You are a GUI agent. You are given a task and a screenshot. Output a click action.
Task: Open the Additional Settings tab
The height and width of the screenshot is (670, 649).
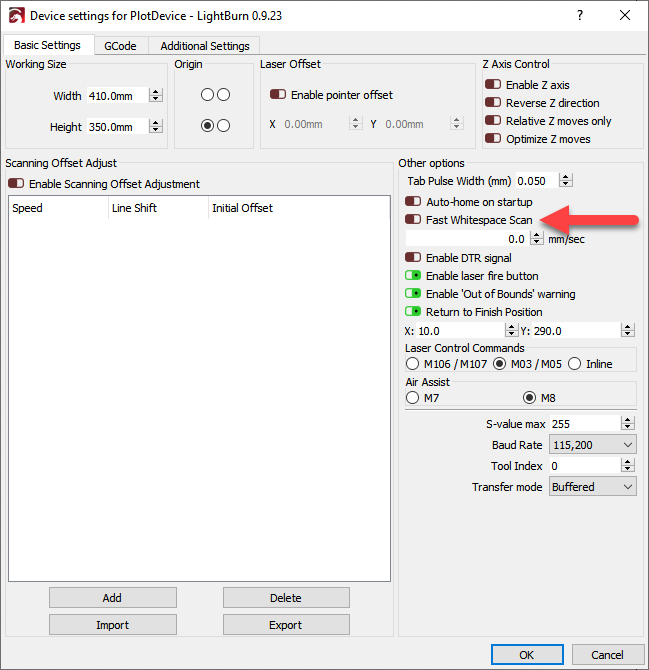205,46
